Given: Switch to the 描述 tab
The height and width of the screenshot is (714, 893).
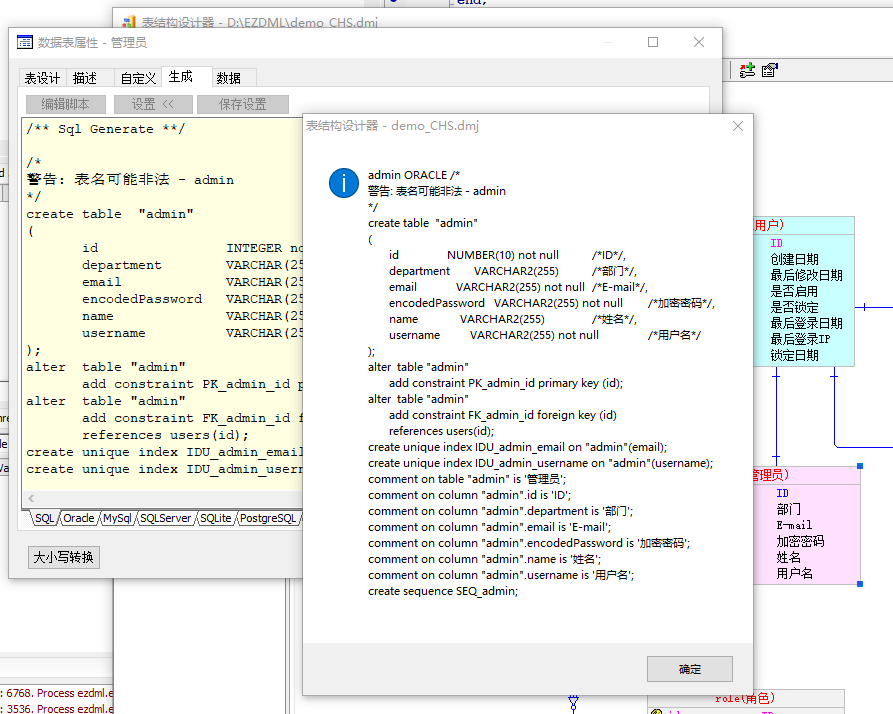Looking at the screenshot, I should tap(85, 78).
